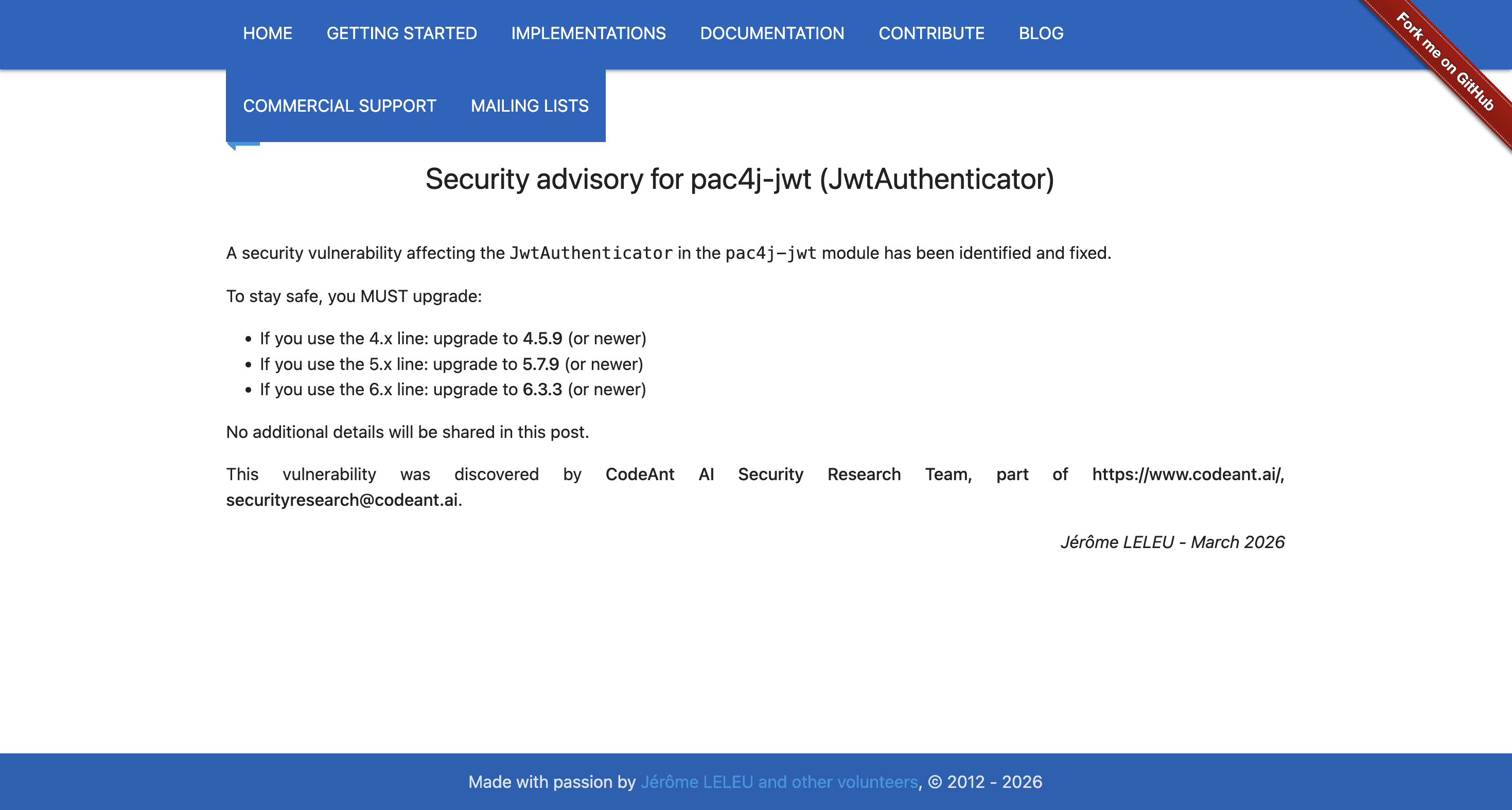Select the 6.3.3 version number
Screen dimensions: 1512x810
[542, 389]
